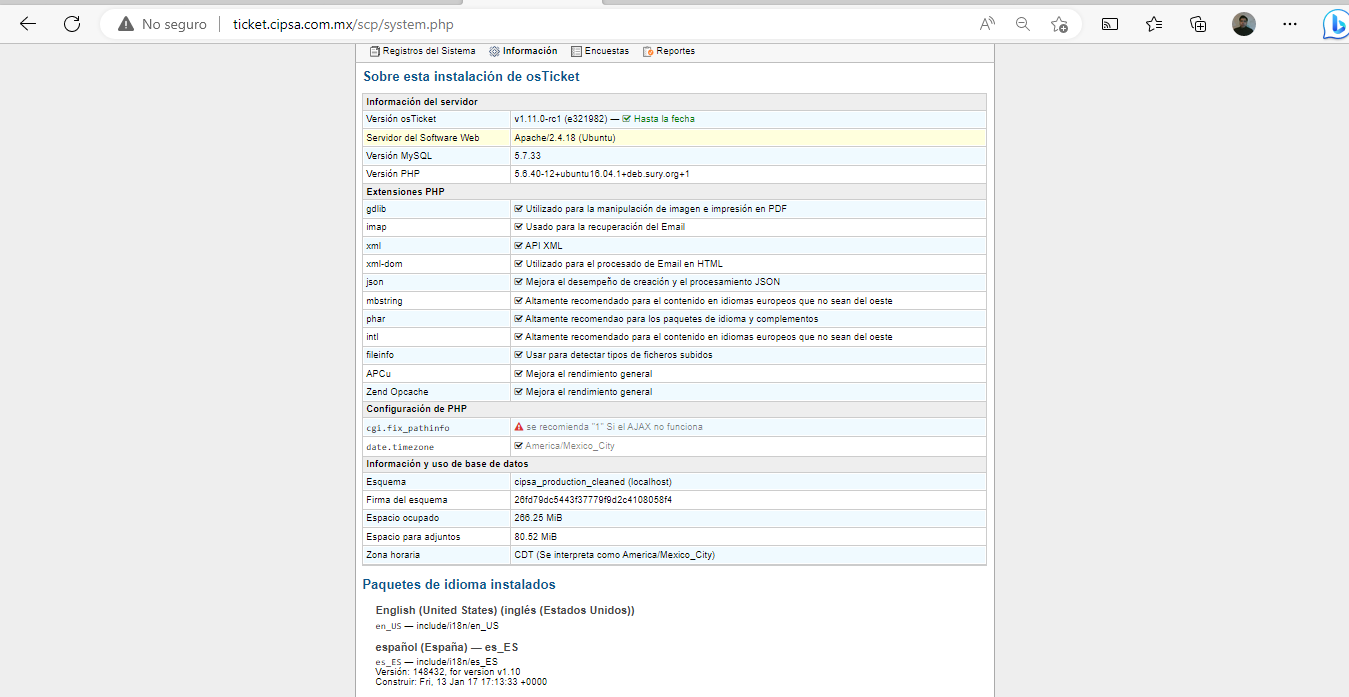Click the red warning icon for cgi.fix_pathinfo
Viewport: 1349px width, 697px height.
(x=519, y=427)
